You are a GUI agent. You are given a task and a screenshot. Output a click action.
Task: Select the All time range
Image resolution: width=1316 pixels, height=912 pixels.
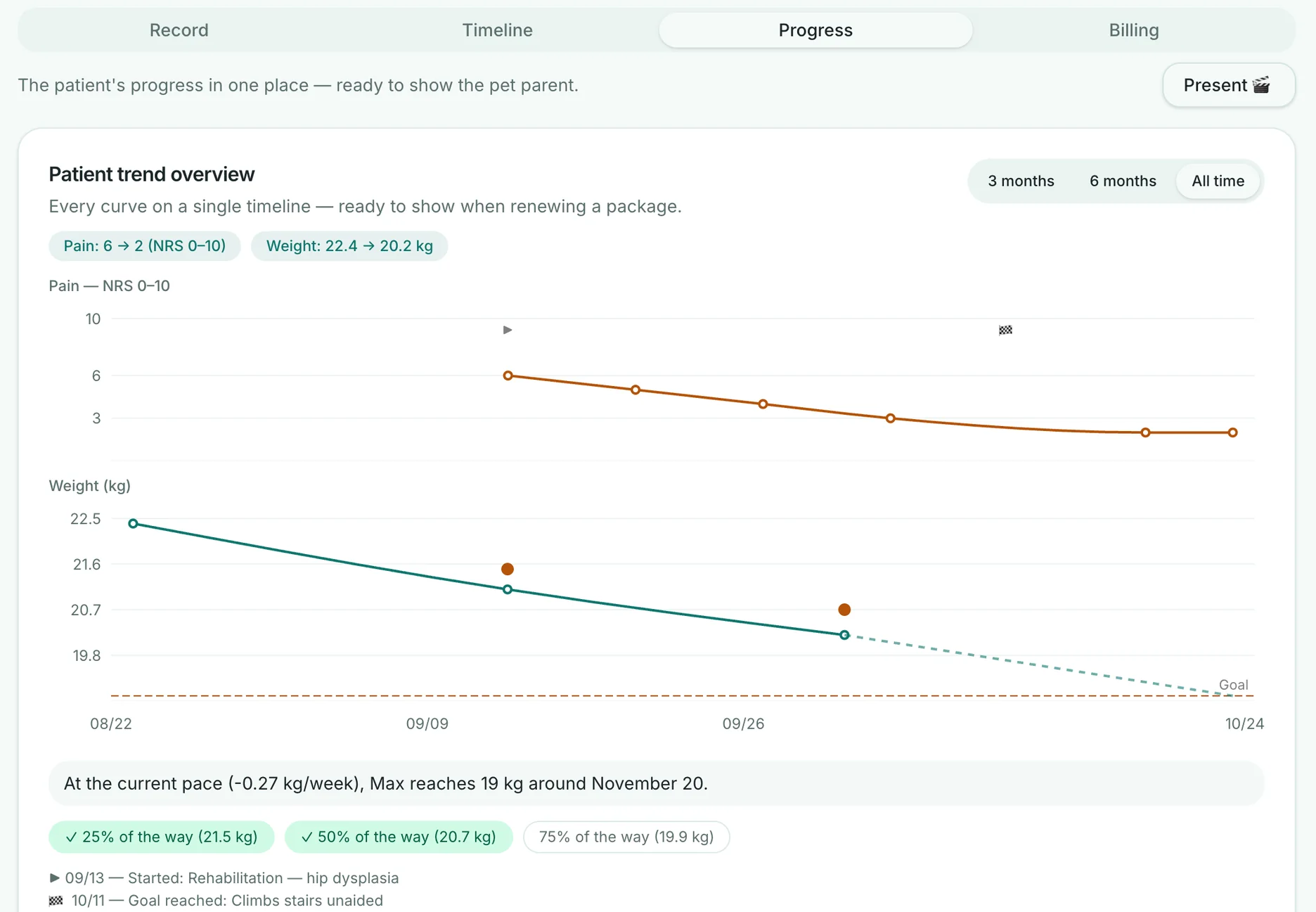pyautogui.click(x=1218, y=181)
